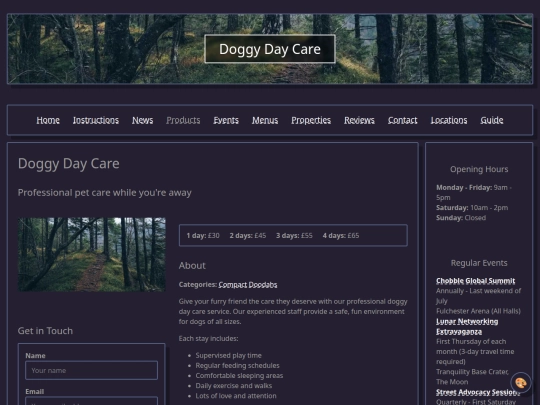
Task: Follow the Compact Doodahs category link
Action: pyautogui.click(x=248, y=285)
